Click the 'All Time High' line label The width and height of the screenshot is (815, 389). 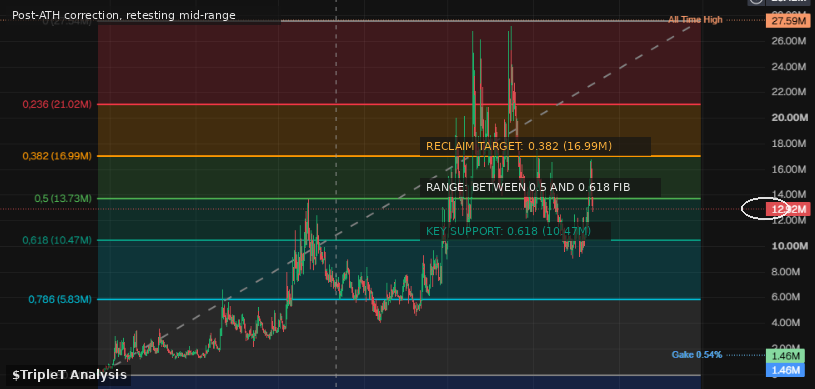(695, 20)
